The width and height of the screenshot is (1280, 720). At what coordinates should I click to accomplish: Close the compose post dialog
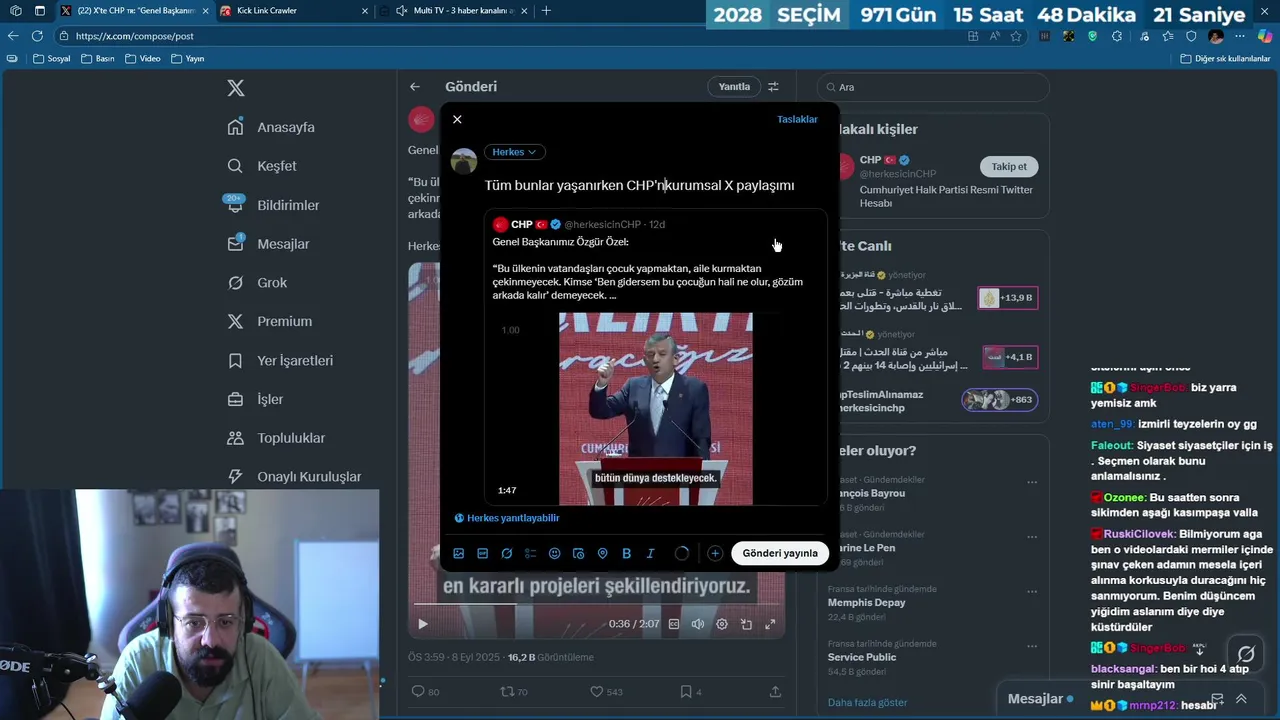457,119
